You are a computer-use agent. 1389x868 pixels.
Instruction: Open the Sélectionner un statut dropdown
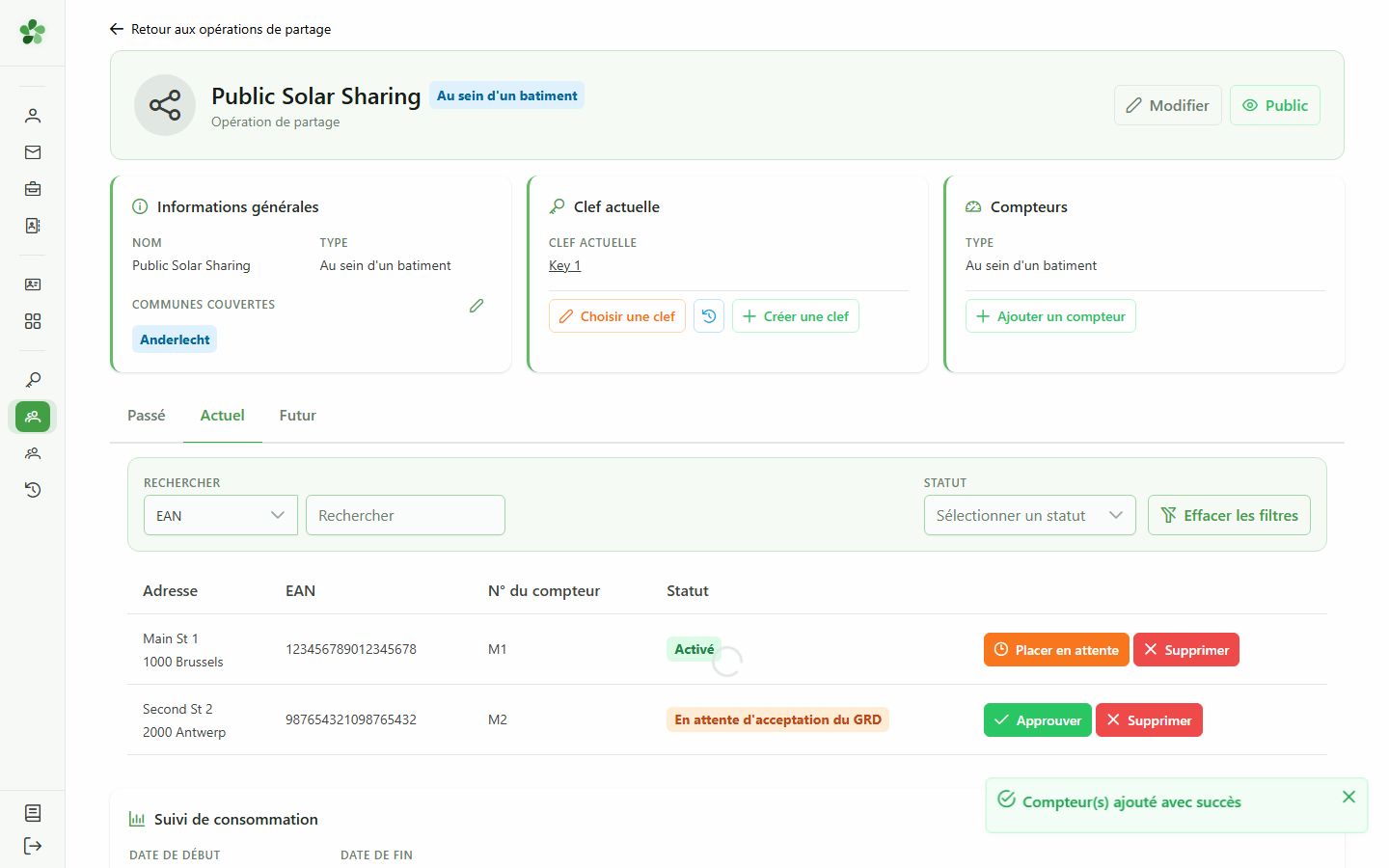click(x=1030, y=515)
